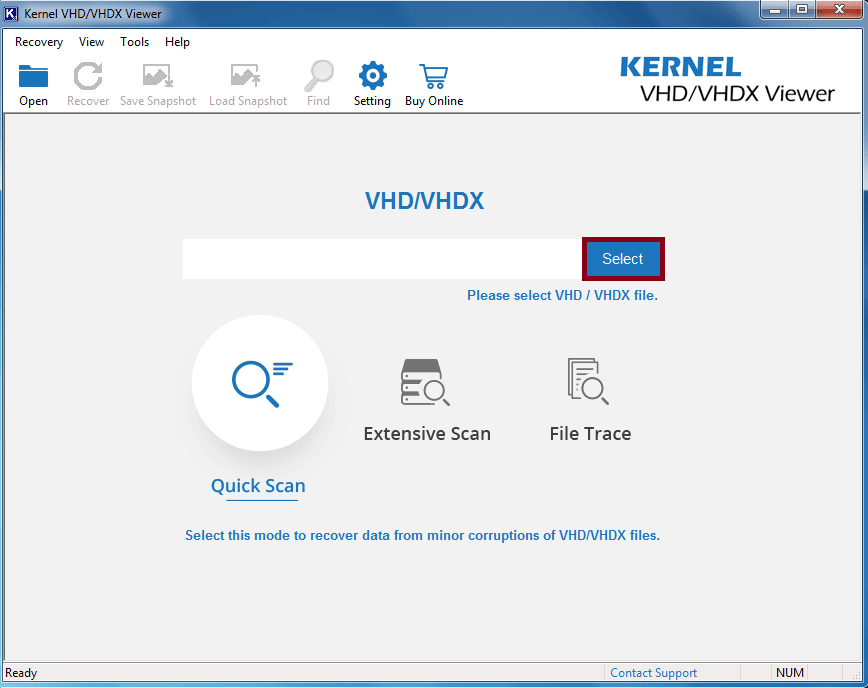The height and width of the screenshot is (688, 868).
Task: Click the Quick Scan label
Action: click(258, 485)
